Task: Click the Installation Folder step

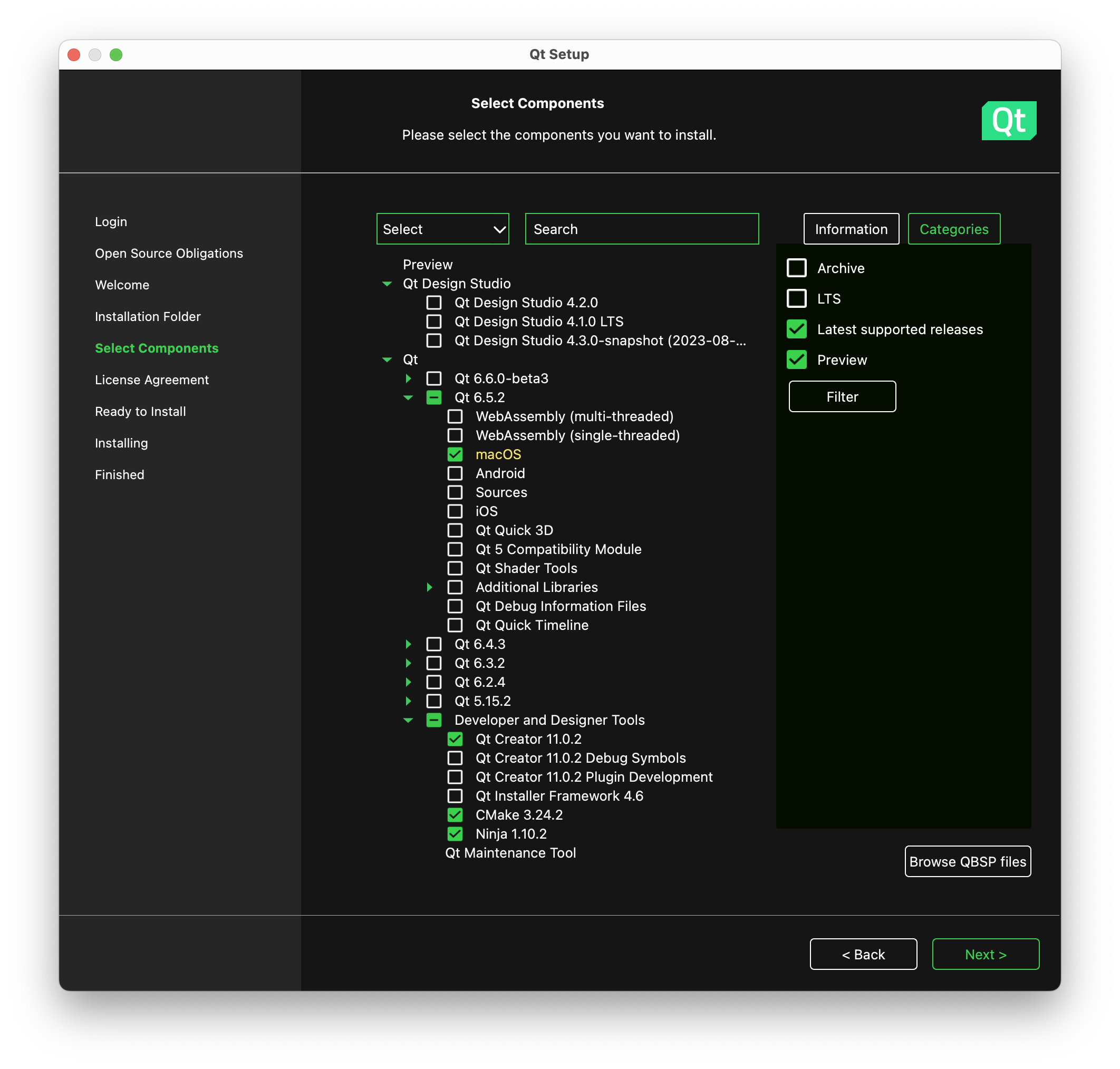Action: (x=148, y=317)
